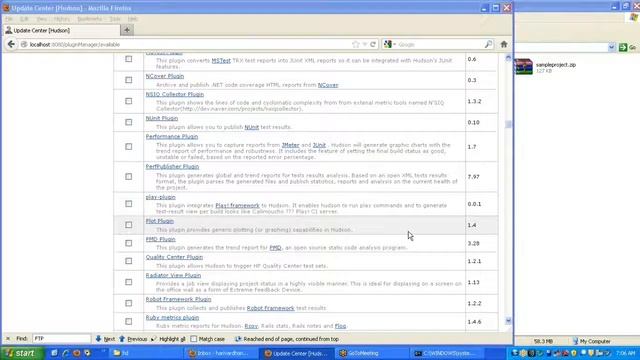Open the Edit menu

24,19
